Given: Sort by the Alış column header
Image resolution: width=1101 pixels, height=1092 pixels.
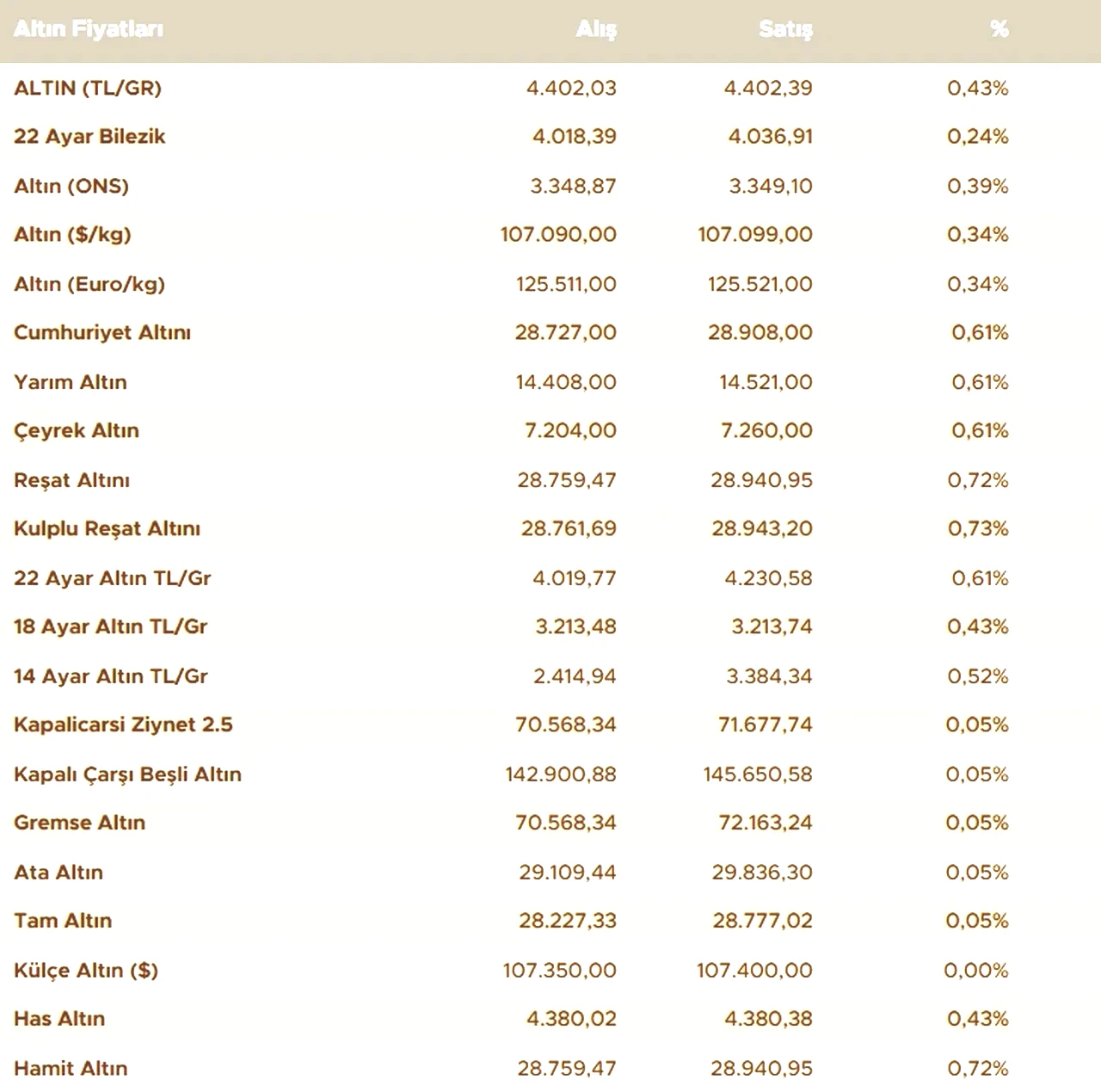Looking at the screenshot, I should click(596, 29).
